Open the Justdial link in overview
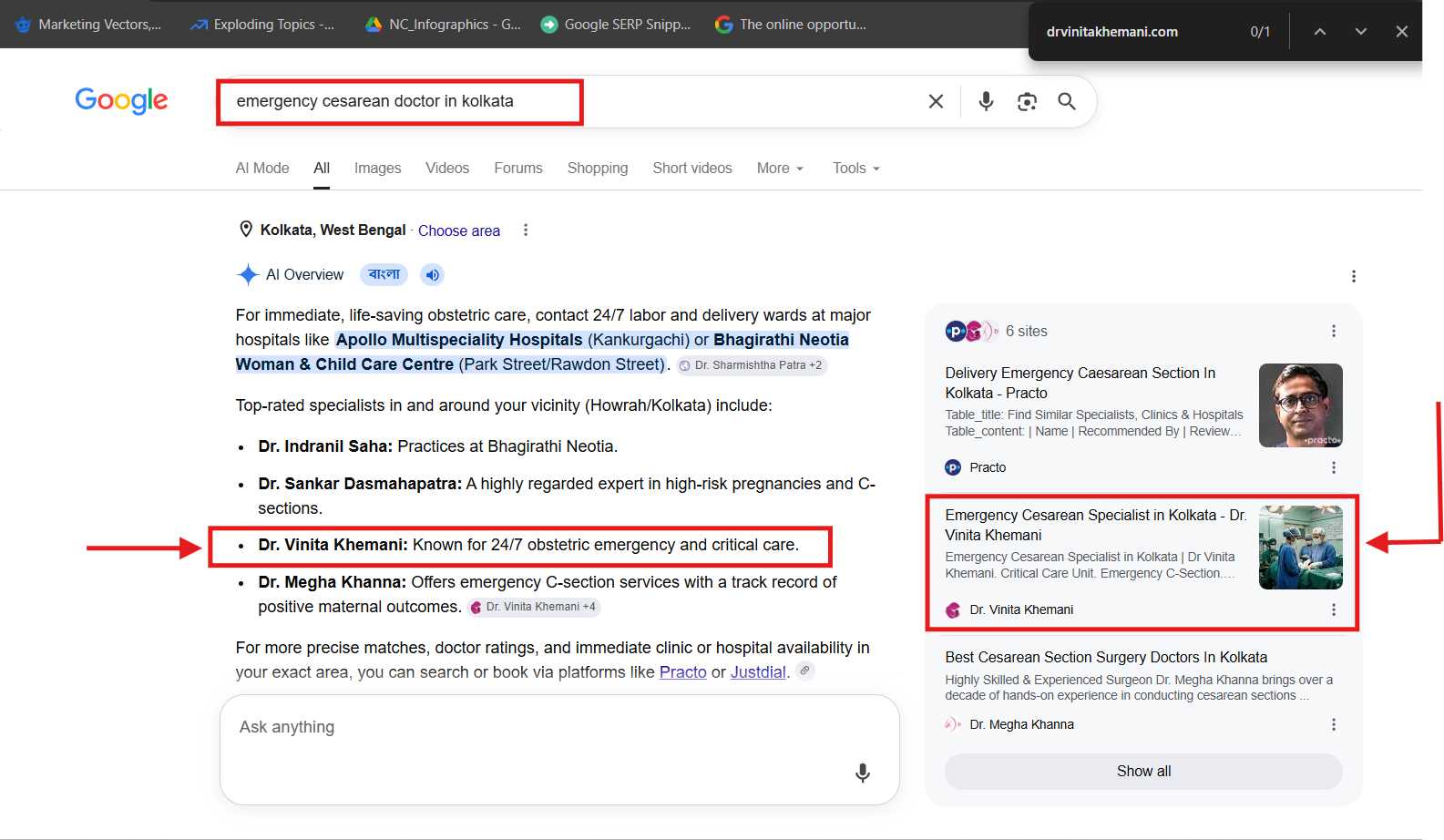Image resolution: width=1444 pixels, height=840 pixels. click(x=758, y=672)
